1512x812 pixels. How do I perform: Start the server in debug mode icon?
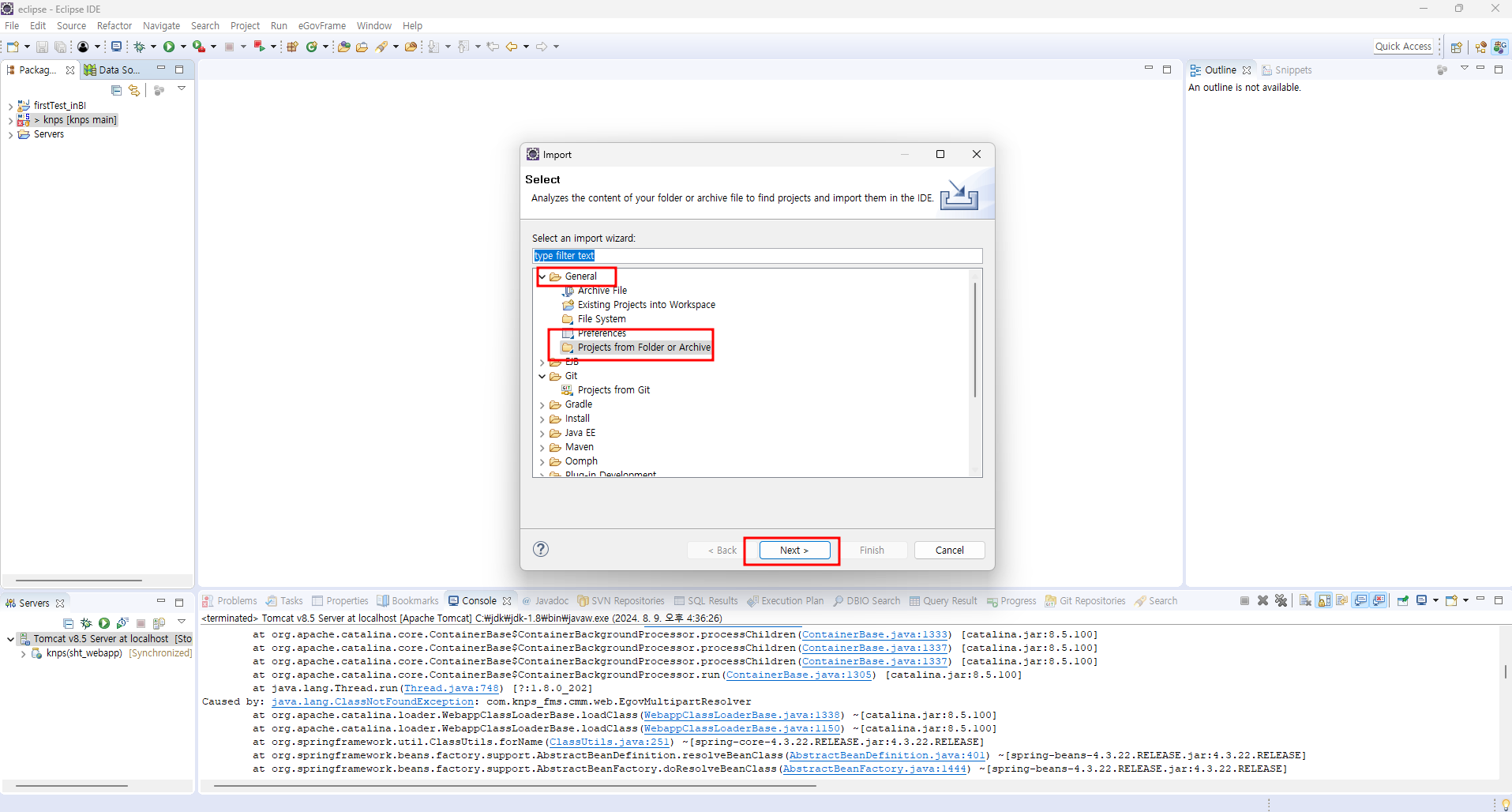point(86,623)
